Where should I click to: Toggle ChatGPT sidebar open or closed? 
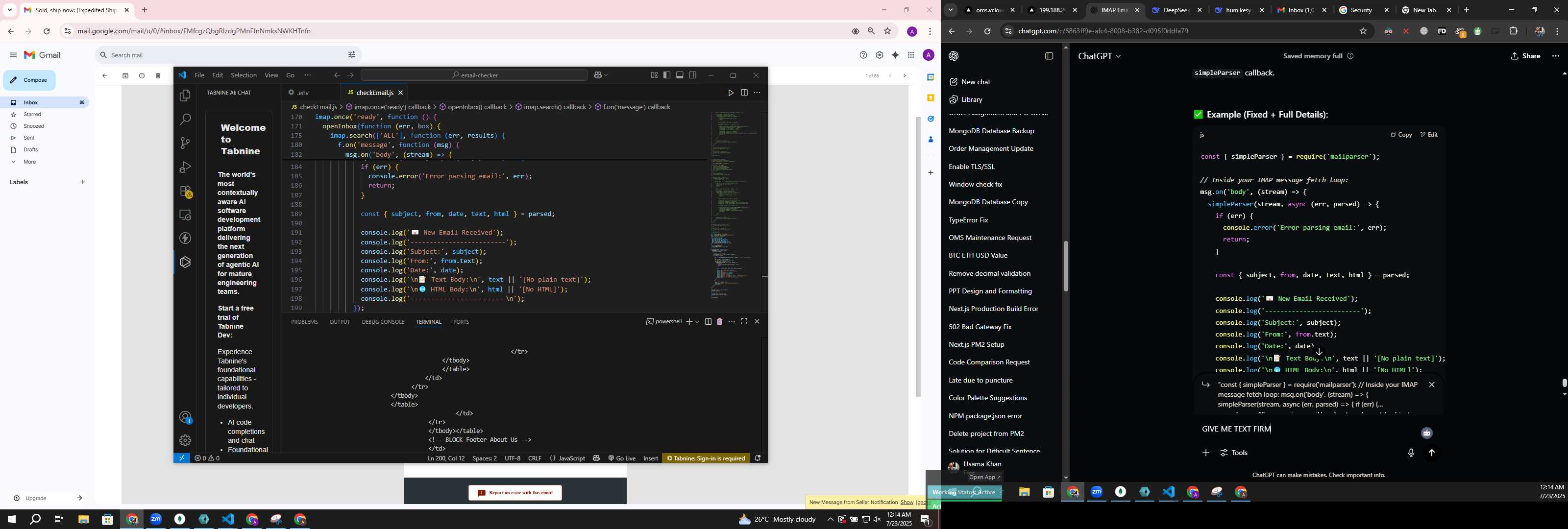1049,56
